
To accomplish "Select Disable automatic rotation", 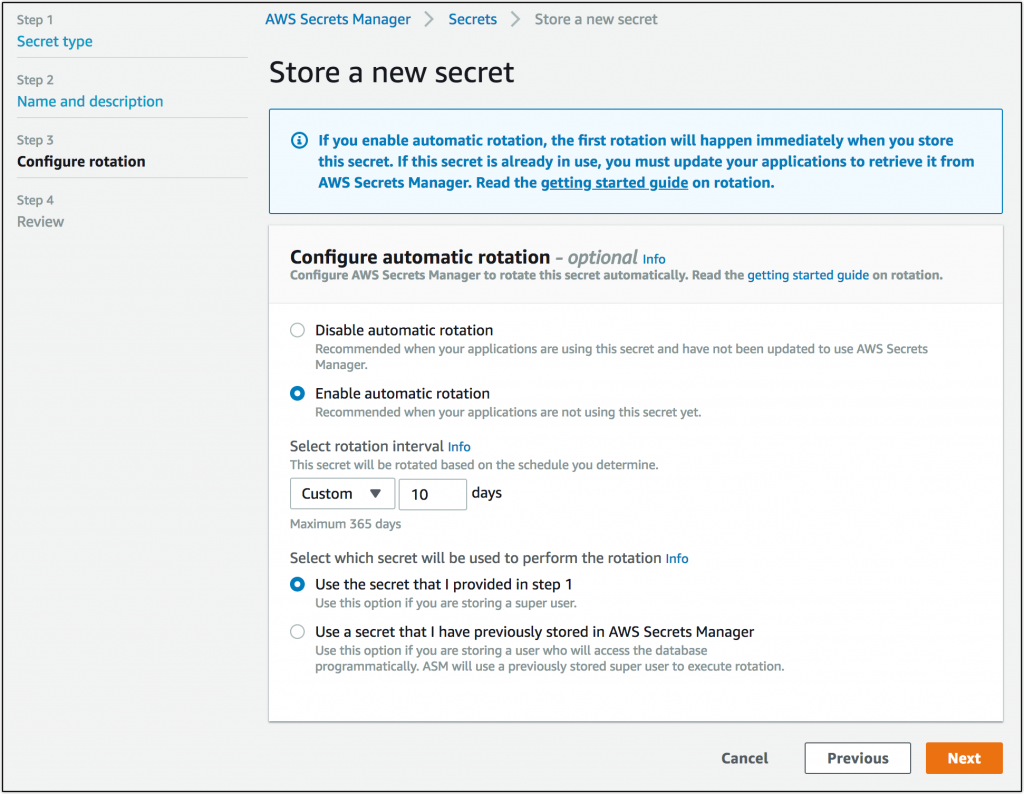I will coord(297,330).
